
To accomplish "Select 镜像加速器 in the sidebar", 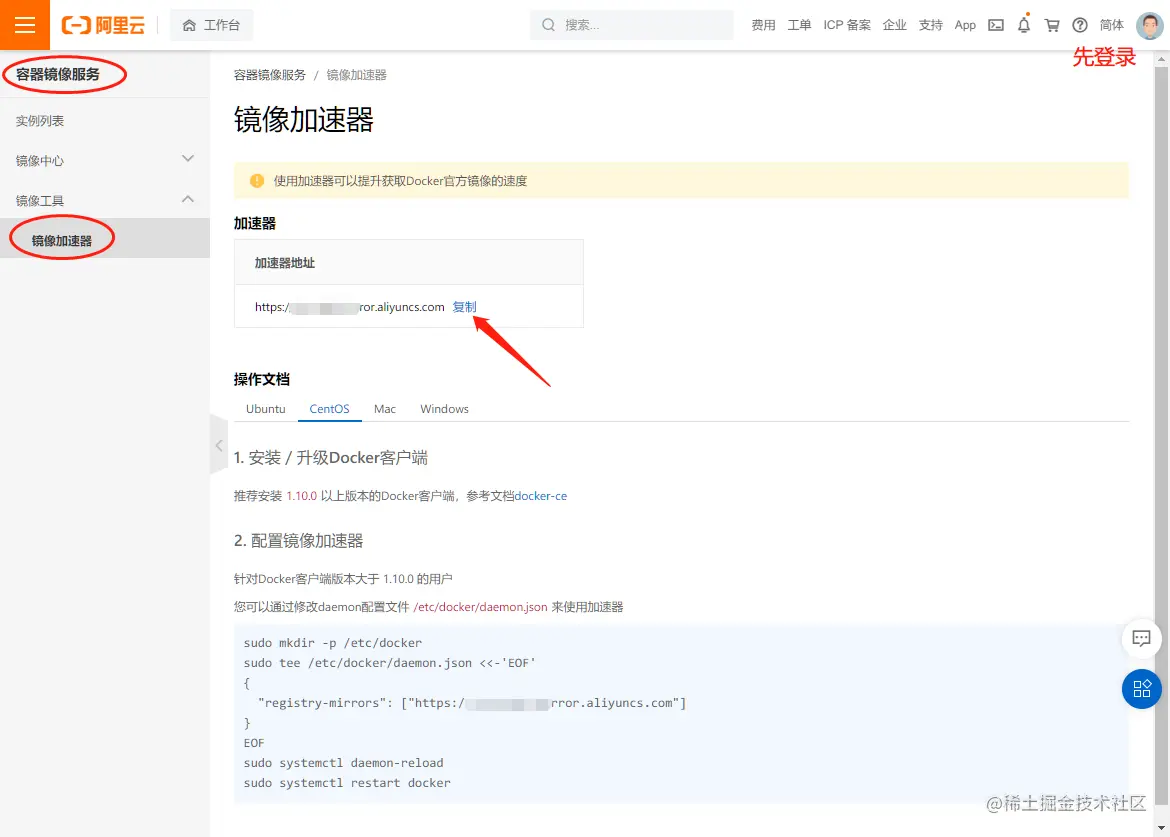I will 104,240.
